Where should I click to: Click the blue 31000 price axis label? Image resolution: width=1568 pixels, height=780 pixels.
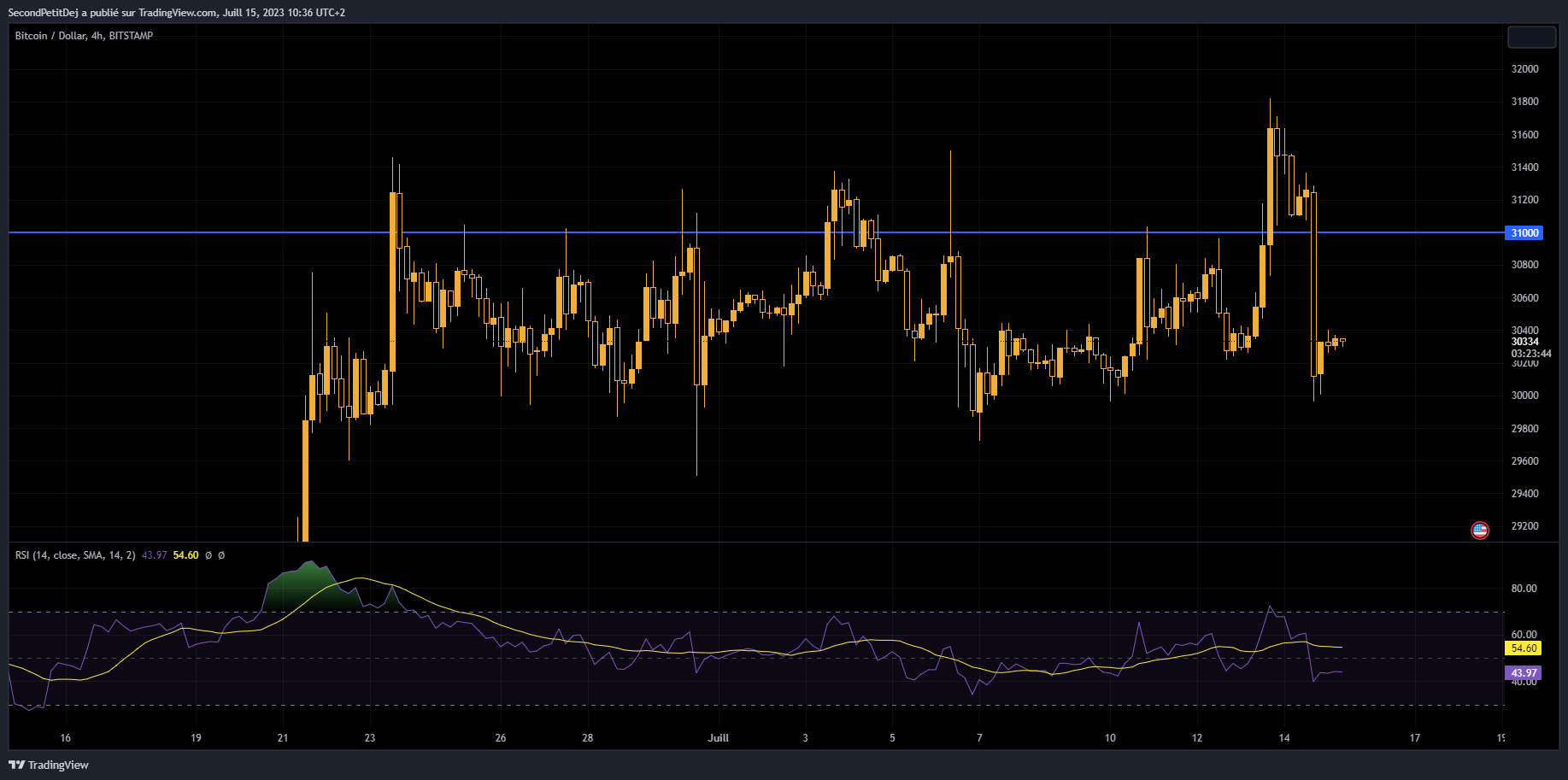[x=1524, y=232]
